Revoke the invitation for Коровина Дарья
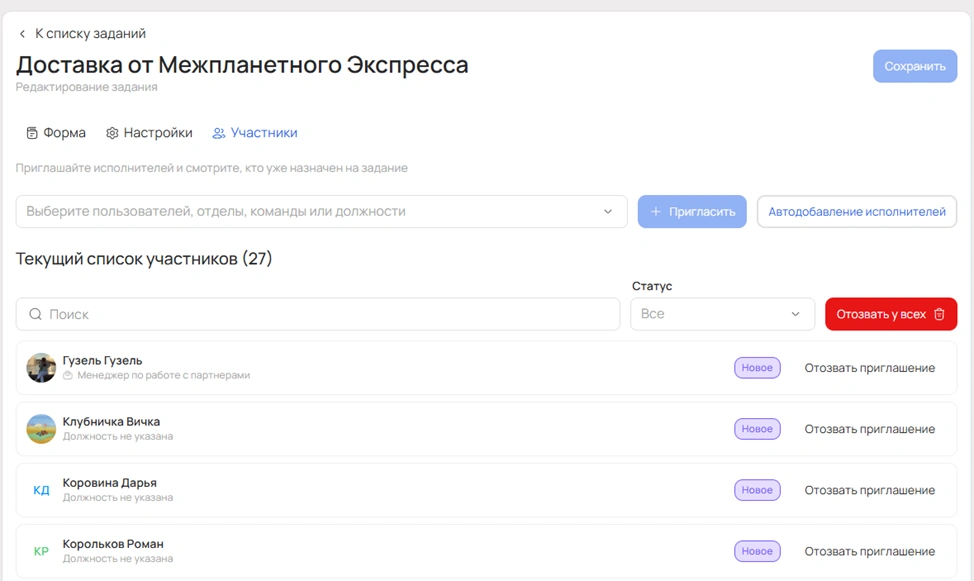Screen dimensions: 974x581 [870, 490]
